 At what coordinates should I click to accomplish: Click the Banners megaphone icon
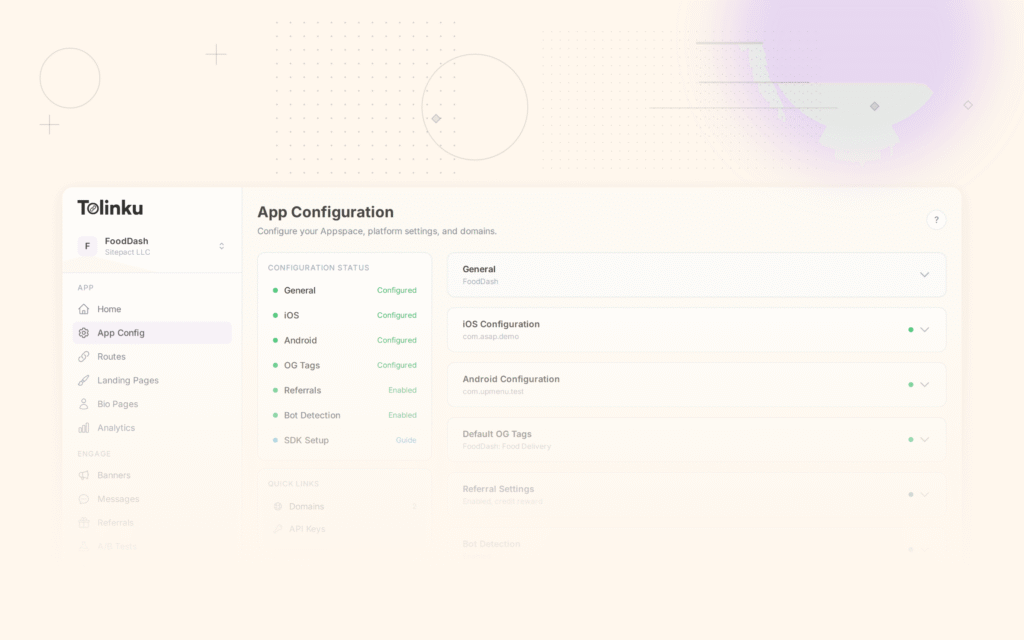(x=84, y=475)
